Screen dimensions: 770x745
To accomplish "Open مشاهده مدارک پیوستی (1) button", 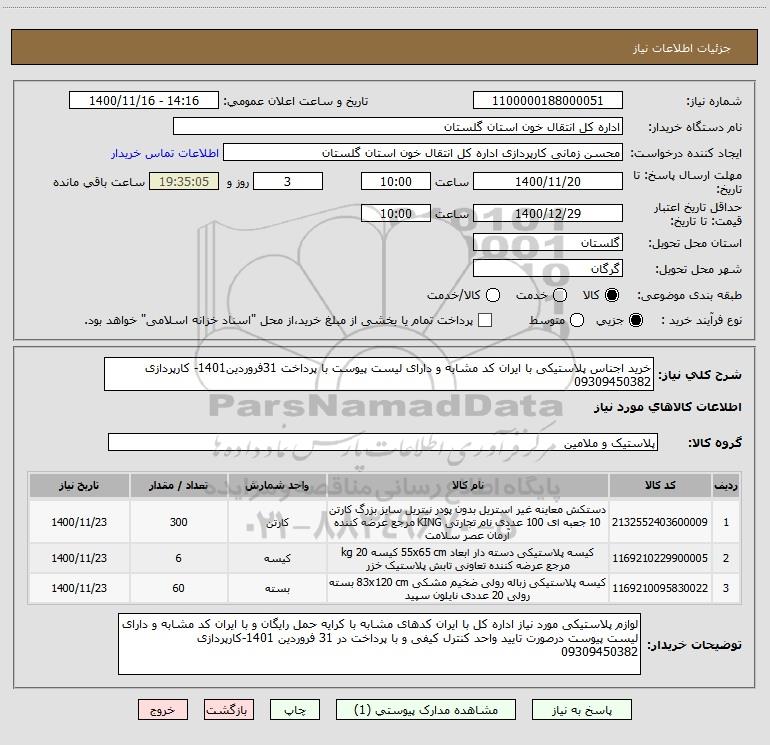I will [426, 710].
